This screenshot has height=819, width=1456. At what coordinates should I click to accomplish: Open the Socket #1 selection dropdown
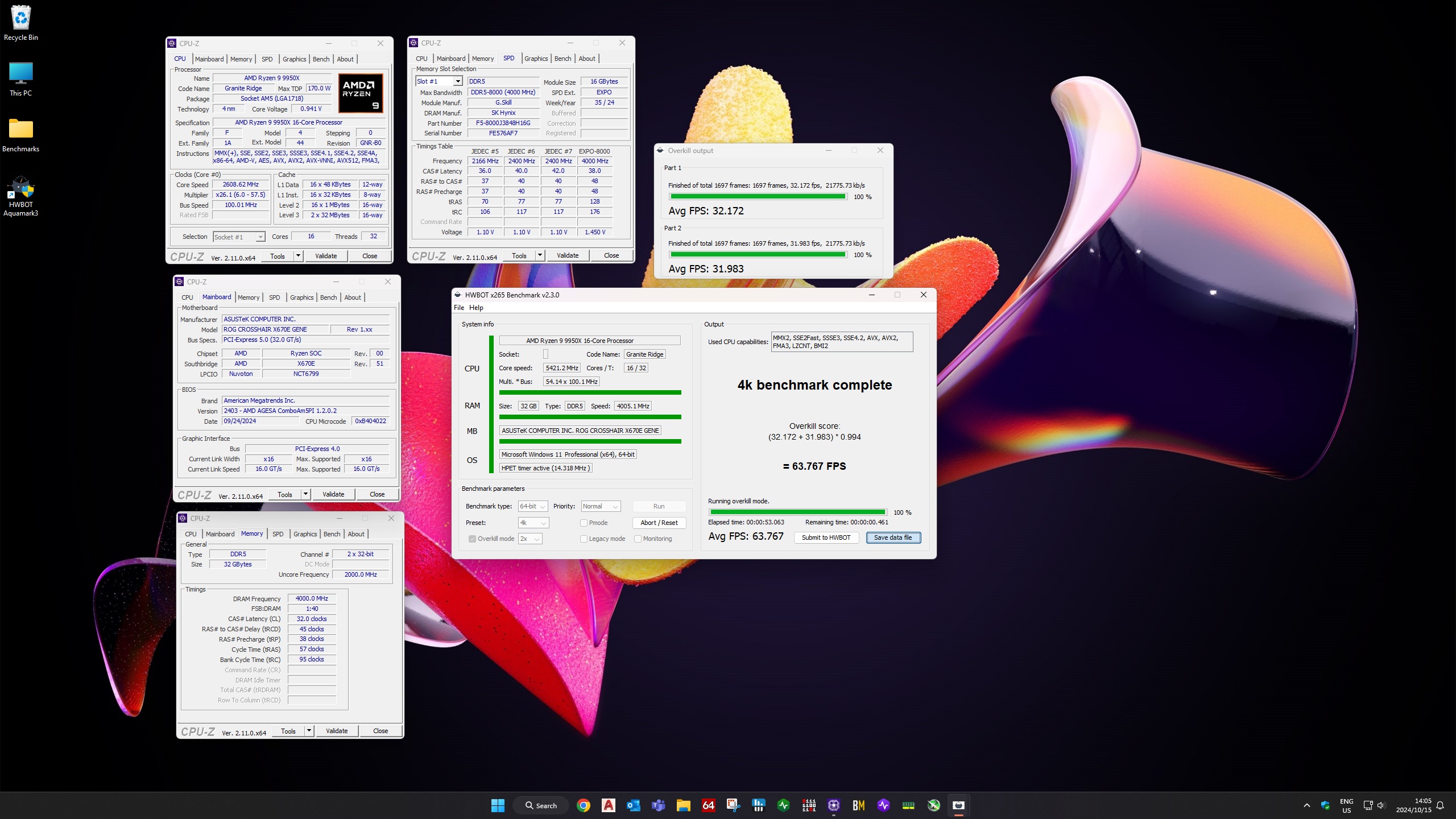point(239,237)
